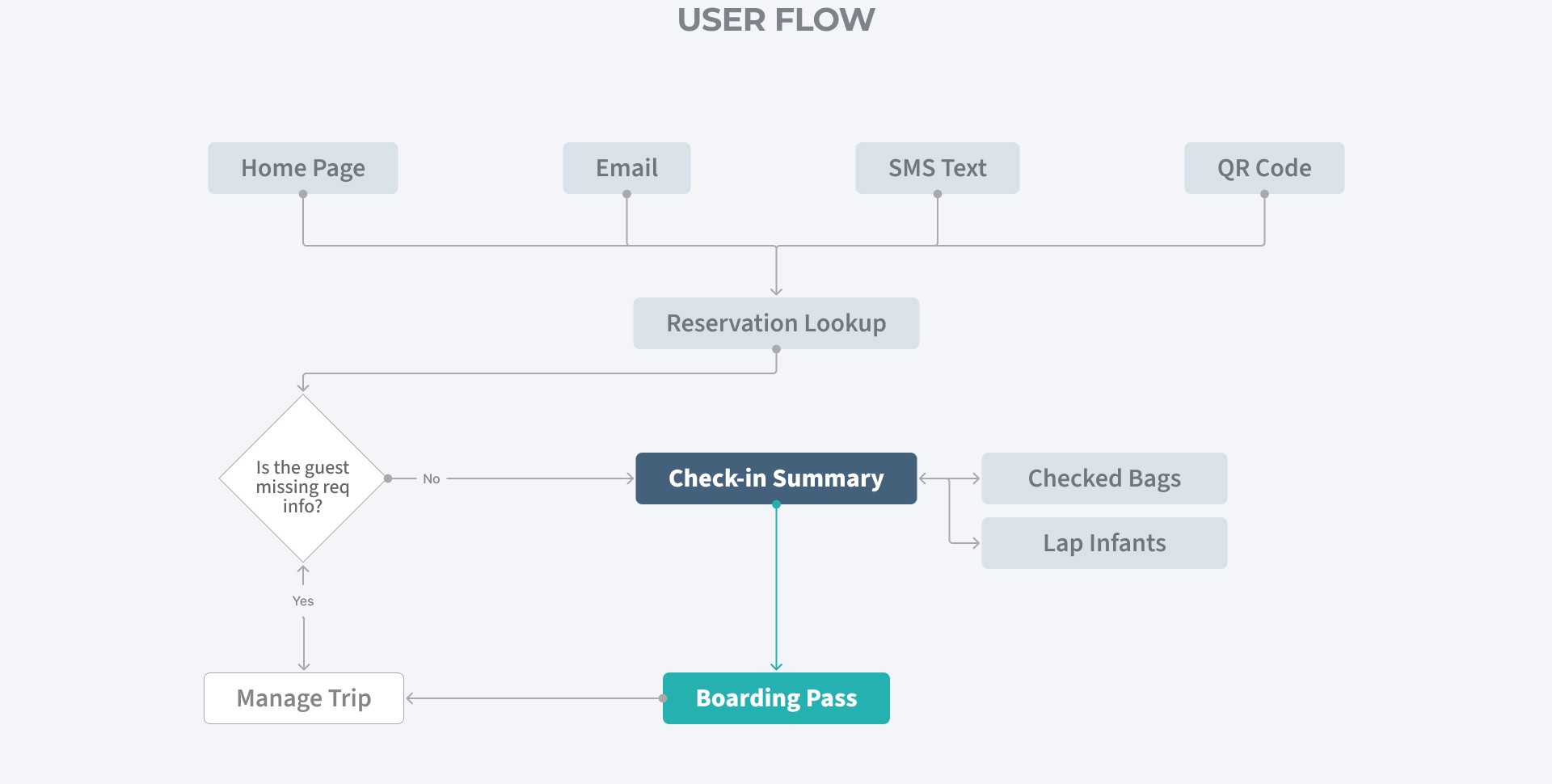The height and width of the screenshot is (784, 1552).
Task: Click the Check-in Summary box
Action: (x=776, y=478)
